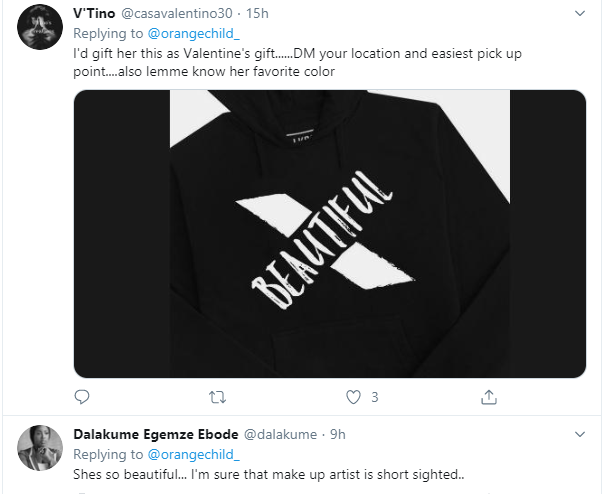610x494 pixels.
Task: Like V'Tino's tweet with 3 likes
Action: click(x=352, y=398)
